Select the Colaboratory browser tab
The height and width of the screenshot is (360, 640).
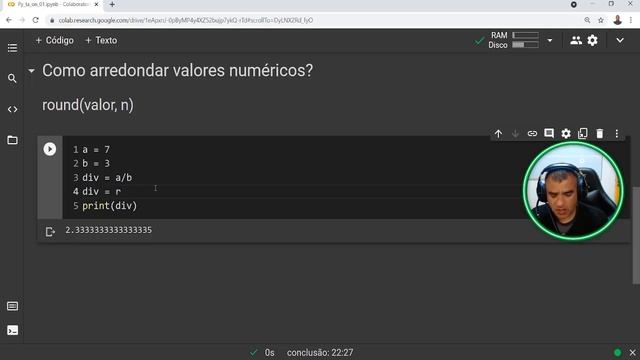pyautogui.click(x=51, y=4)
